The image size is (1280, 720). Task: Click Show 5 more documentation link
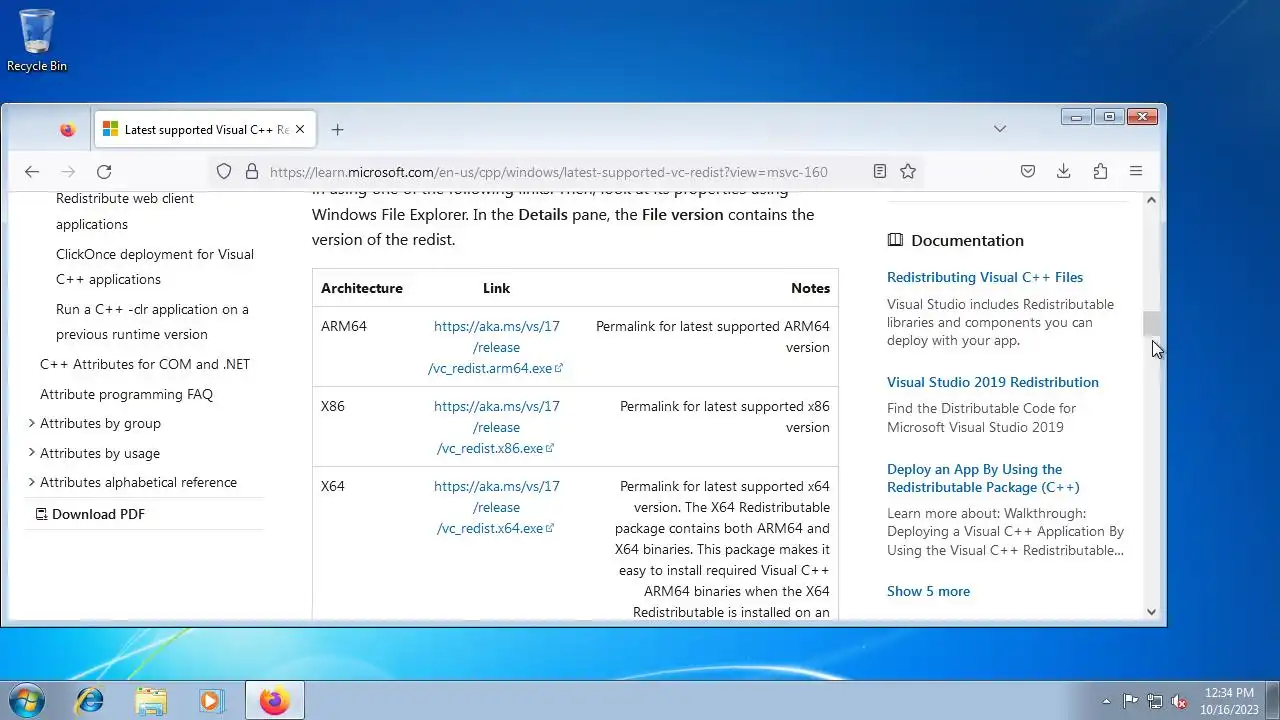(928, 591)
